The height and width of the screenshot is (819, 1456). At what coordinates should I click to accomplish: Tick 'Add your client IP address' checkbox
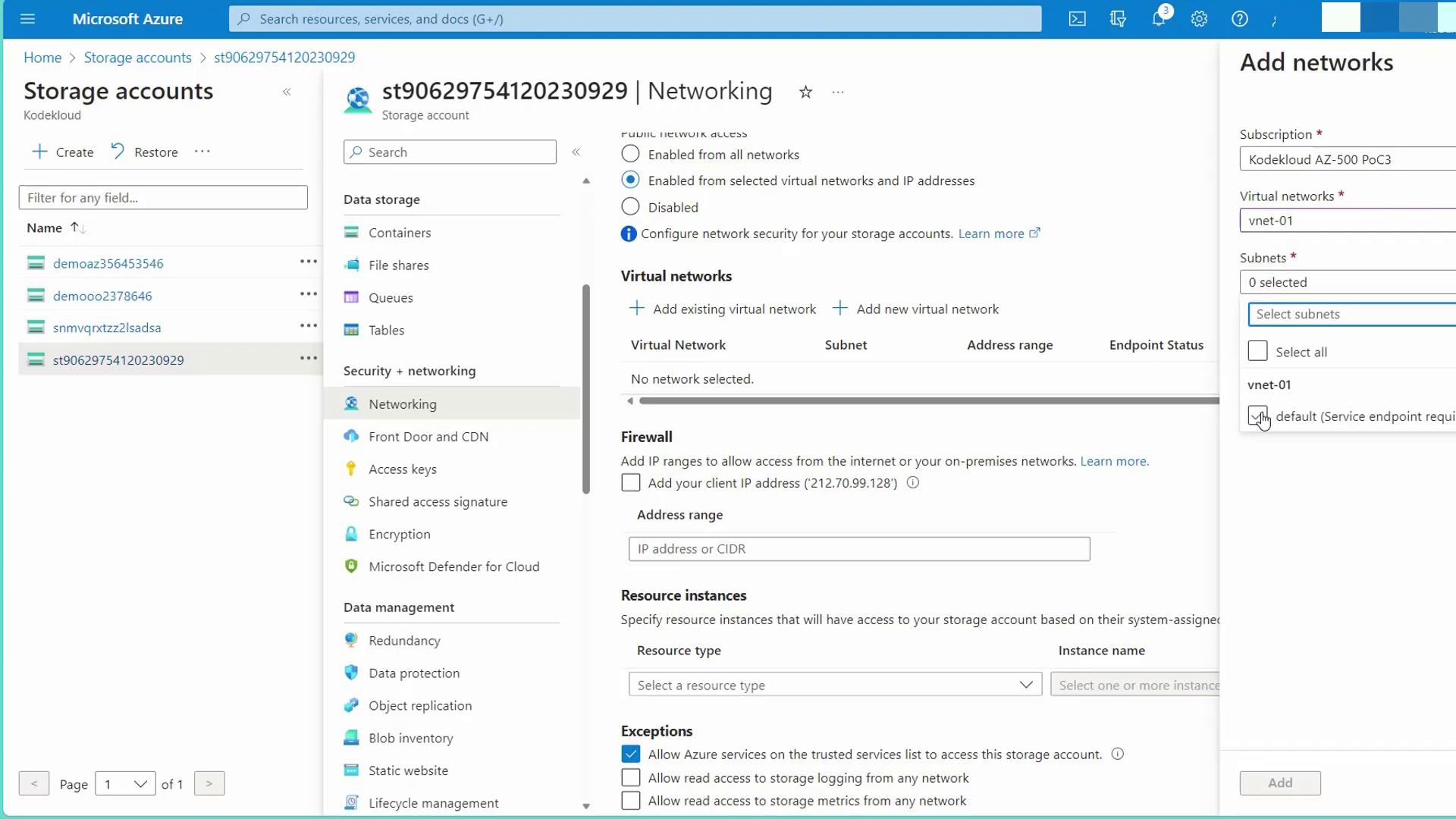630,483
